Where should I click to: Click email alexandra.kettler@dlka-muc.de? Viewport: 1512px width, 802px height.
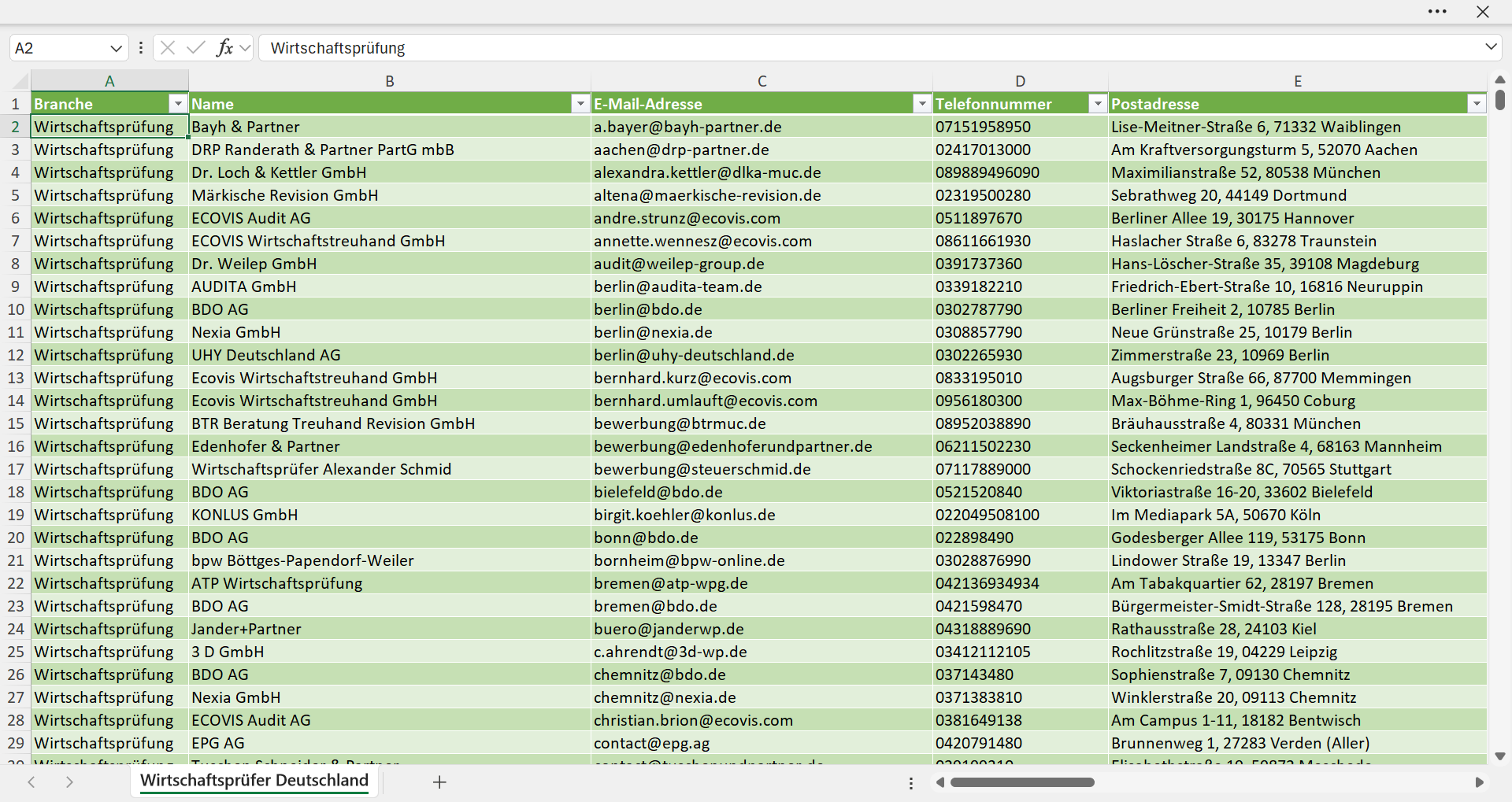coord(762,172)
